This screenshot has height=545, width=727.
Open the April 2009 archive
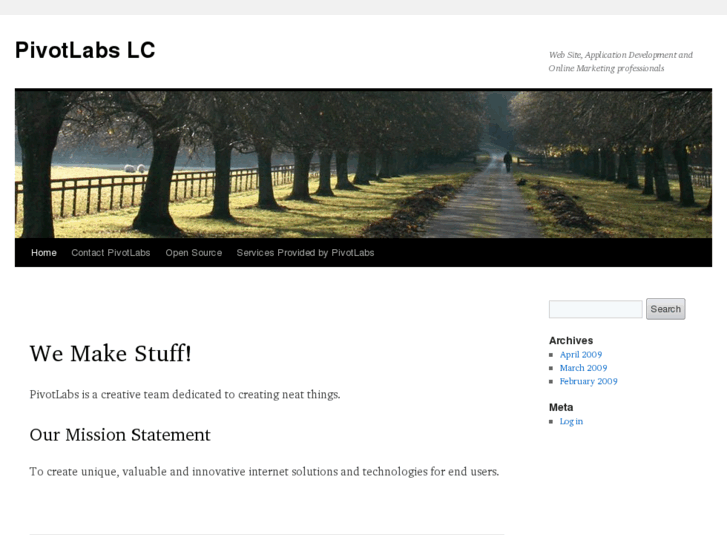(x=580, y=355)
